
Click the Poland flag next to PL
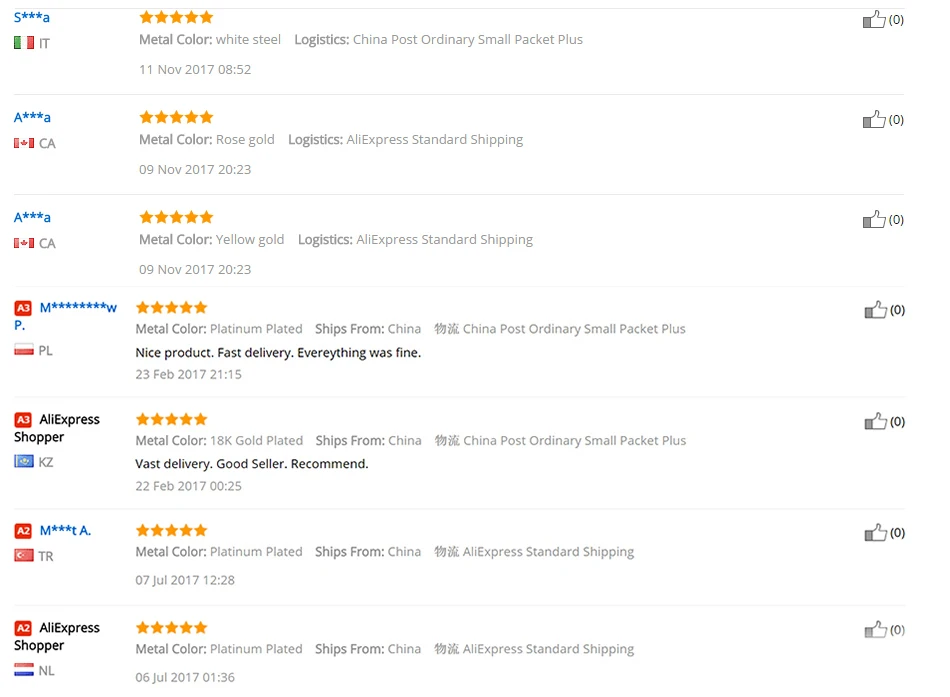[24, 350]
